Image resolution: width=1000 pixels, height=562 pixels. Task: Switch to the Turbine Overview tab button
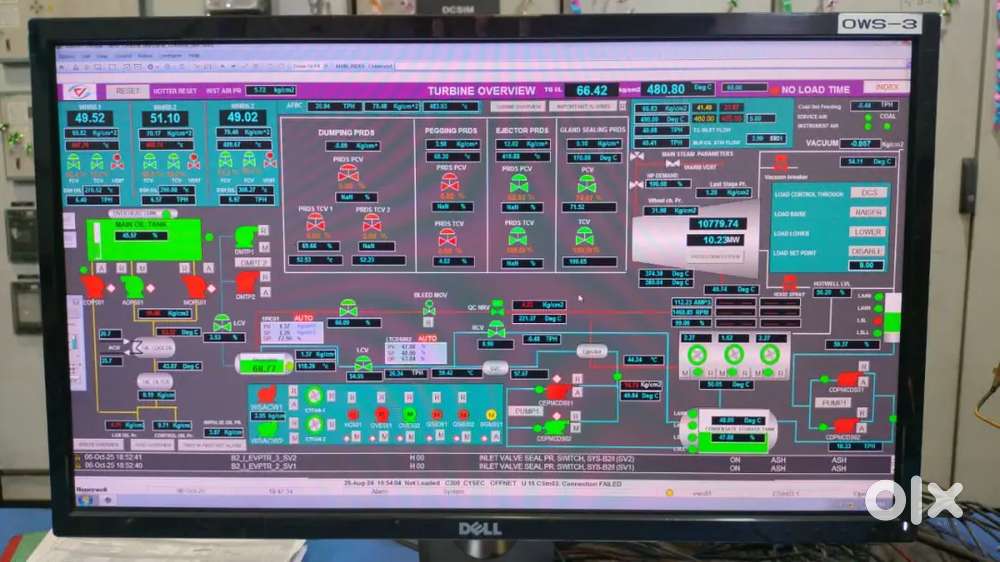pos(518,106)
